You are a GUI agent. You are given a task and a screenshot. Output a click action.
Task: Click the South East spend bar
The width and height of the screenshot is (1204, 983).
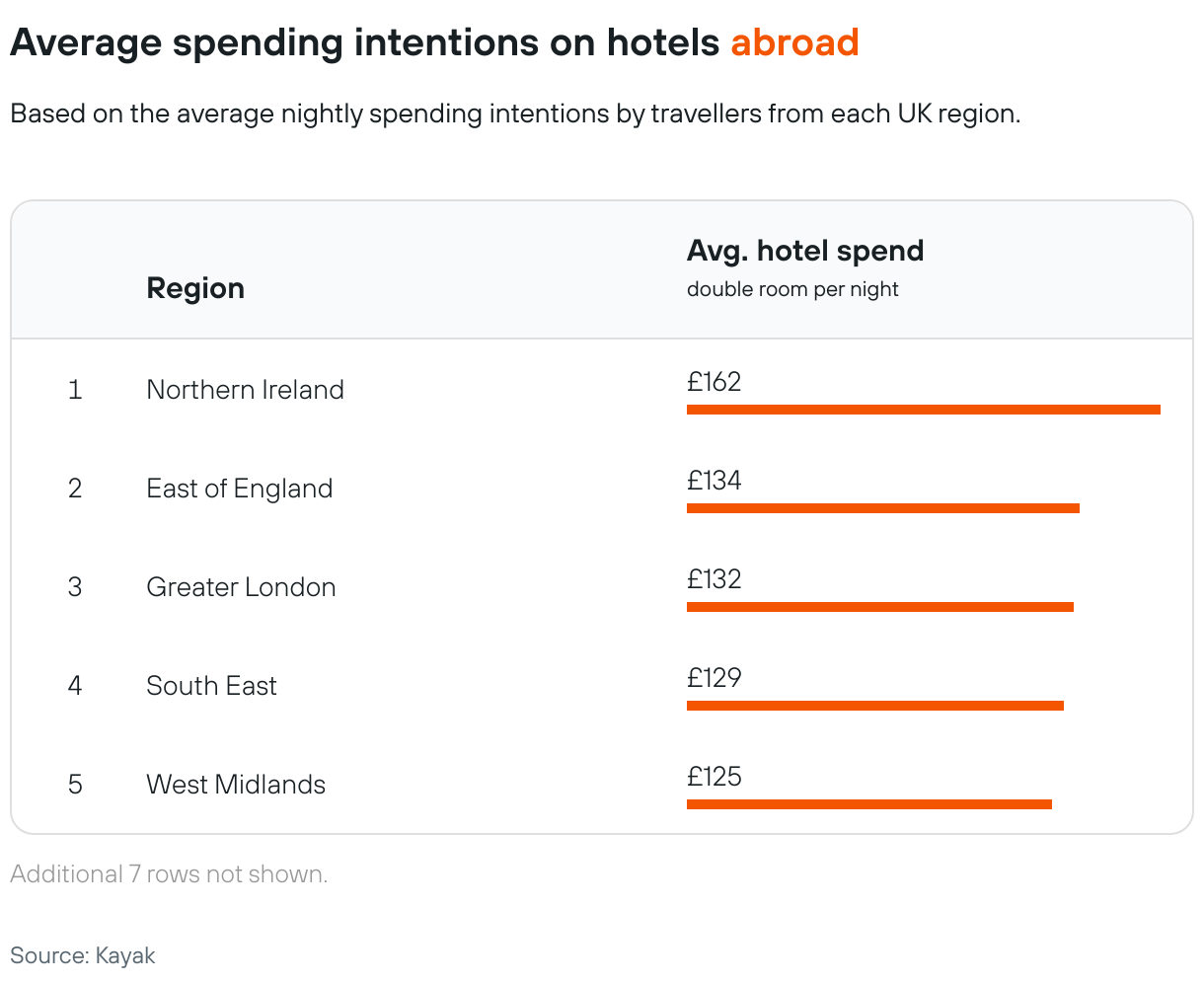pos(874,706)
